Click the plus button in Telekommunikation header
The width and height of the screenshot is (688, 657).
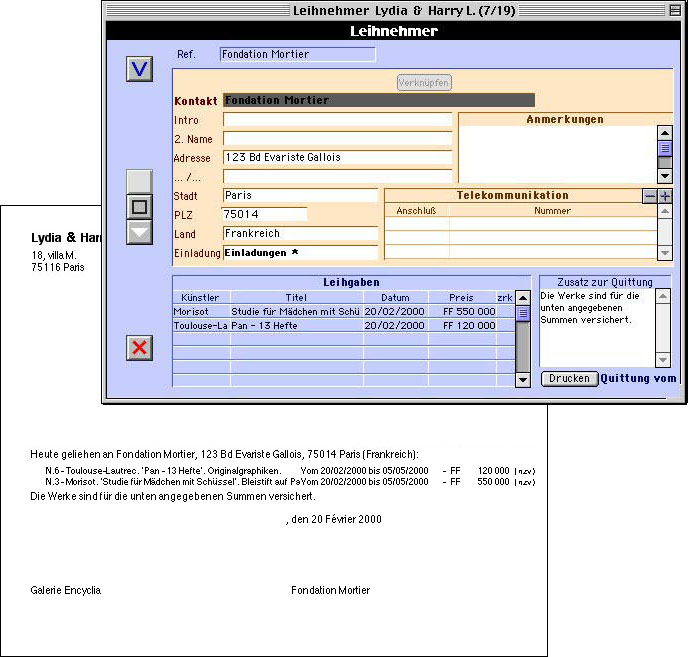point(665,196)
